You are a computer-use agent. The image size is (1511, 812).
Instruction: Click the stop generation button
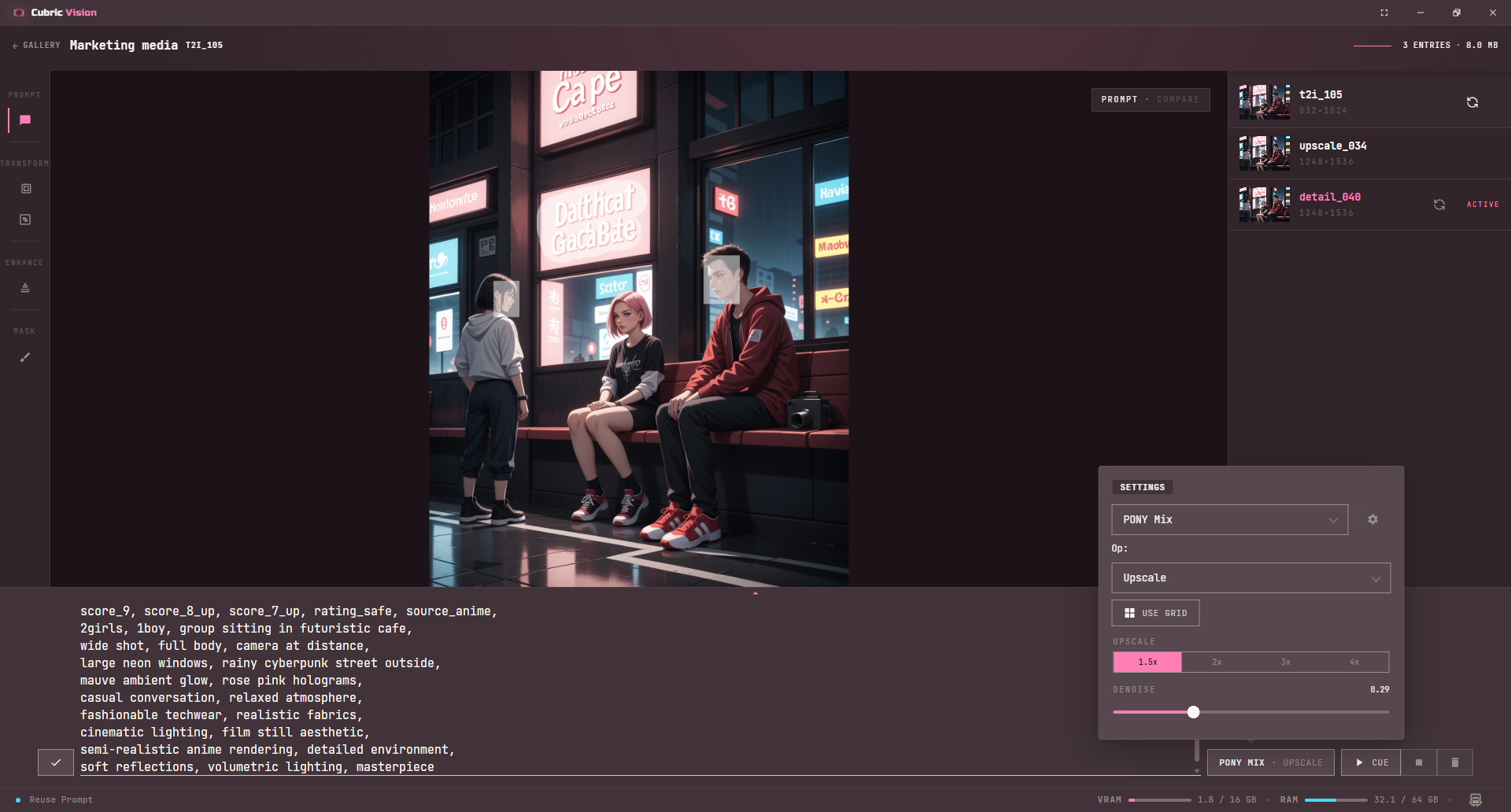[1419, 762]
